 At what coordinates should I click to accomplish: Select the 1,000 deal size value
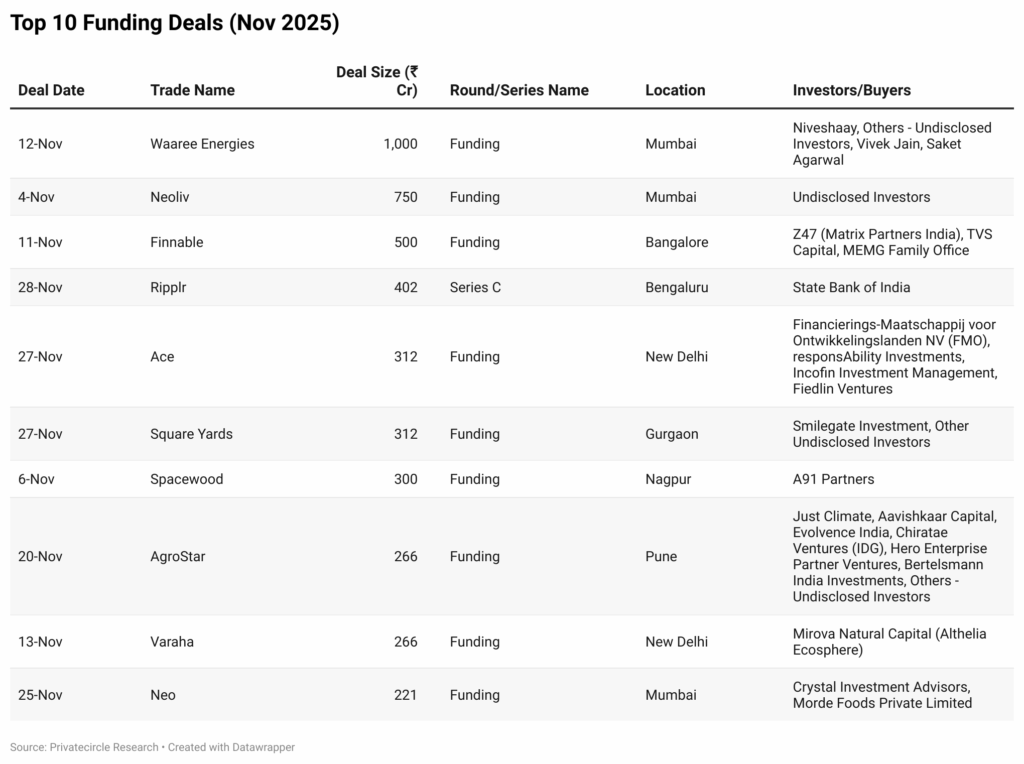coord(400,144)
